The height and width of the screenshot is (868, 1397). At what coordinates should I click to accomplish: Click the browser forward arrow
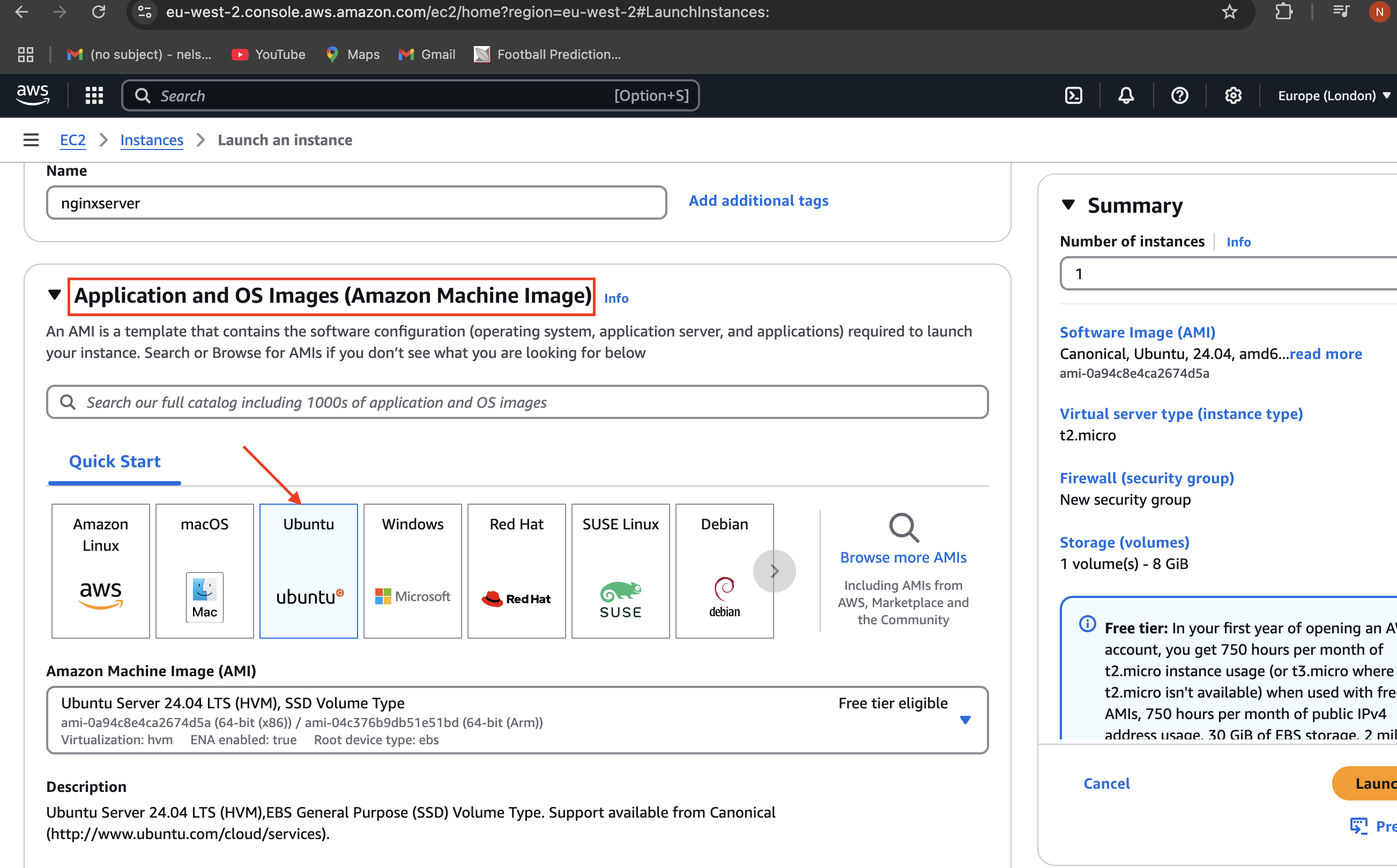(60, 12)
